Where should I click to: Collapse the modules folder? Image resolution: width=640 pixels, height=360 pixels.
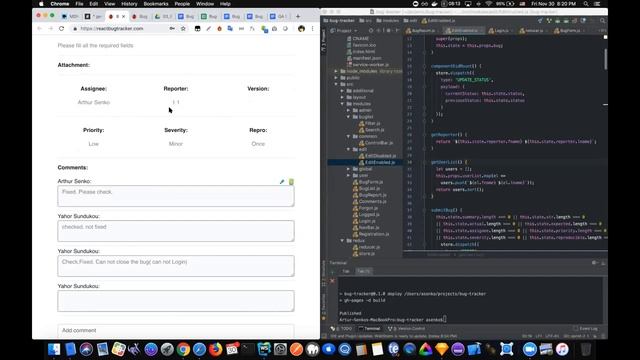click(342, 104)
